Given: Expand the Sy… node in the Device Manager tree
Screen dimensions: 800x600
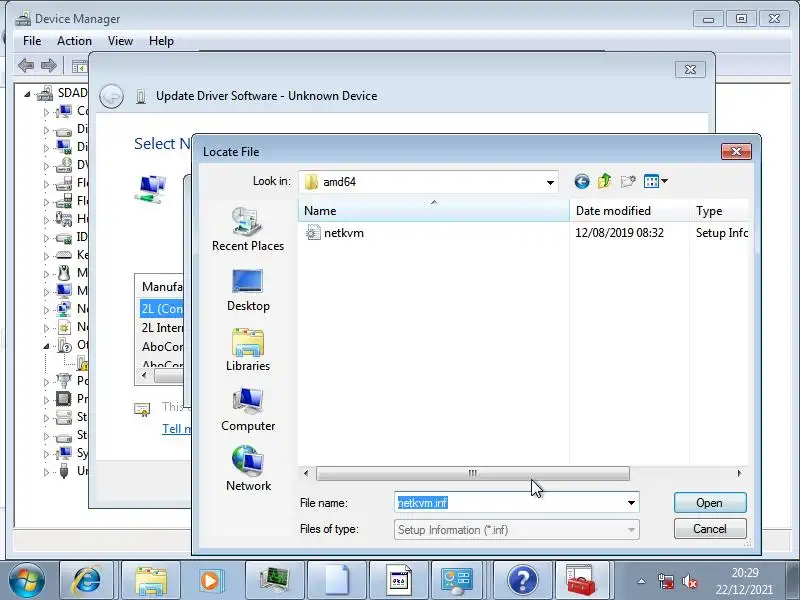Looking at the screenshot, I should 46,454.
